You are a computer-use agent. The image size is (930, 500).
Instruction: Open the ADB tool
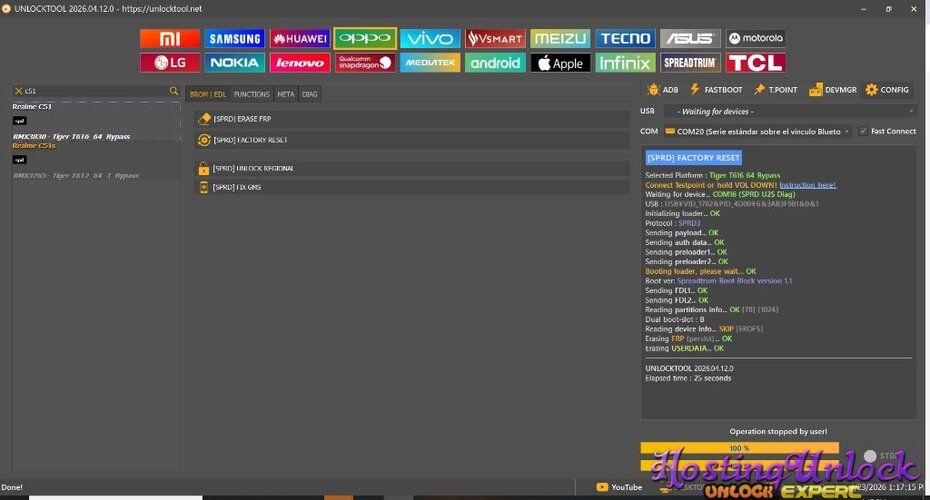click(x=663, y=90)
